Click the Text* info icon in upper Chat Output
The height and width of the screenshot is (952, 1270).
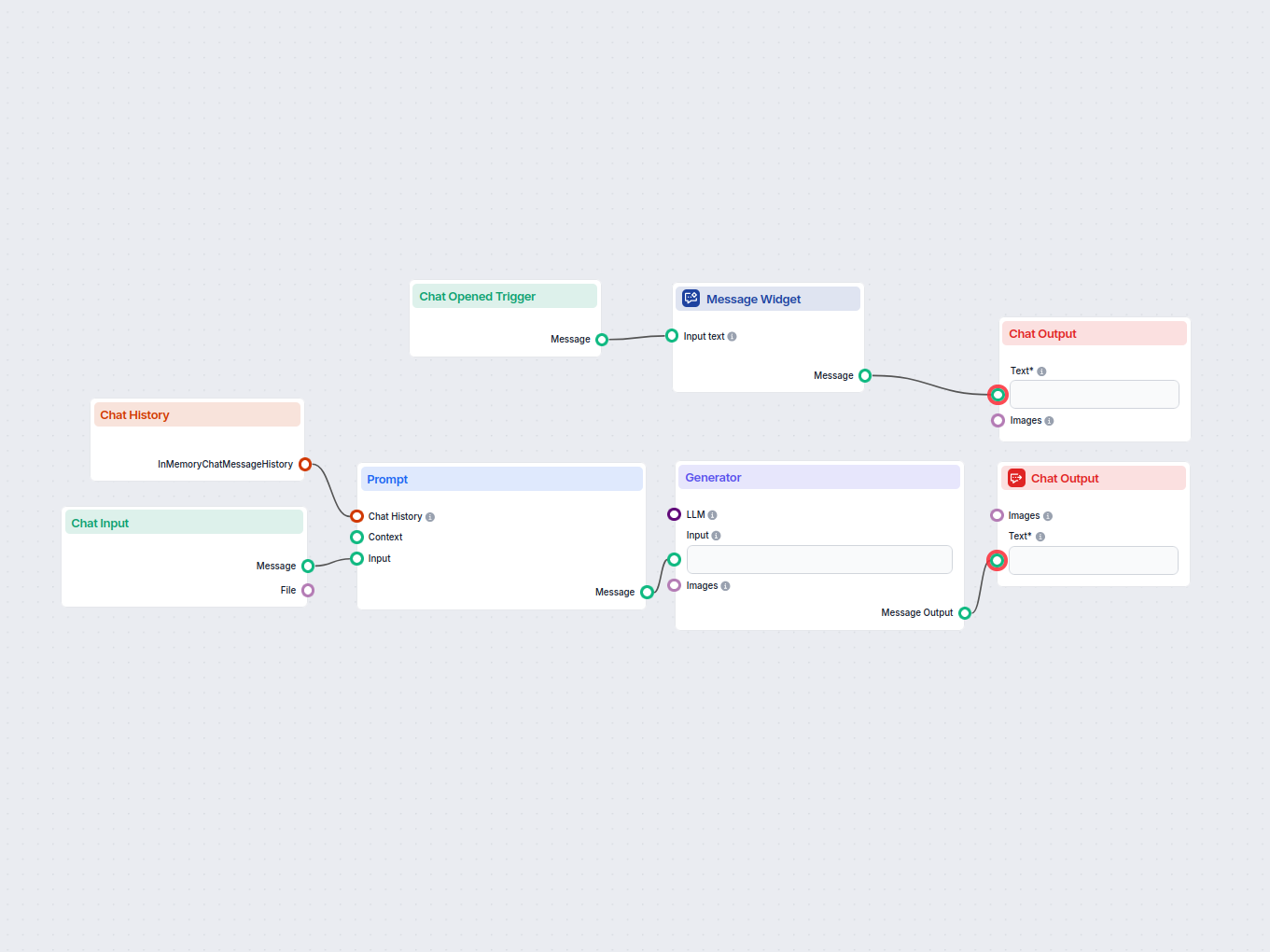[x=1041, y=371]
